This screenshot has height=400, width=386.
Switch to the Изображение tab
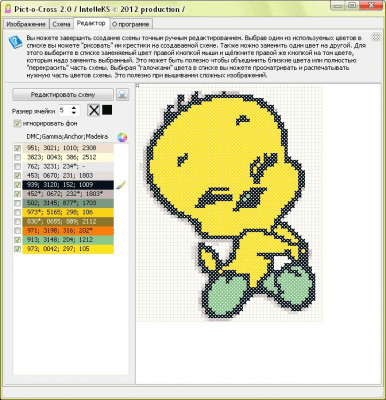[x=26, y=24]
